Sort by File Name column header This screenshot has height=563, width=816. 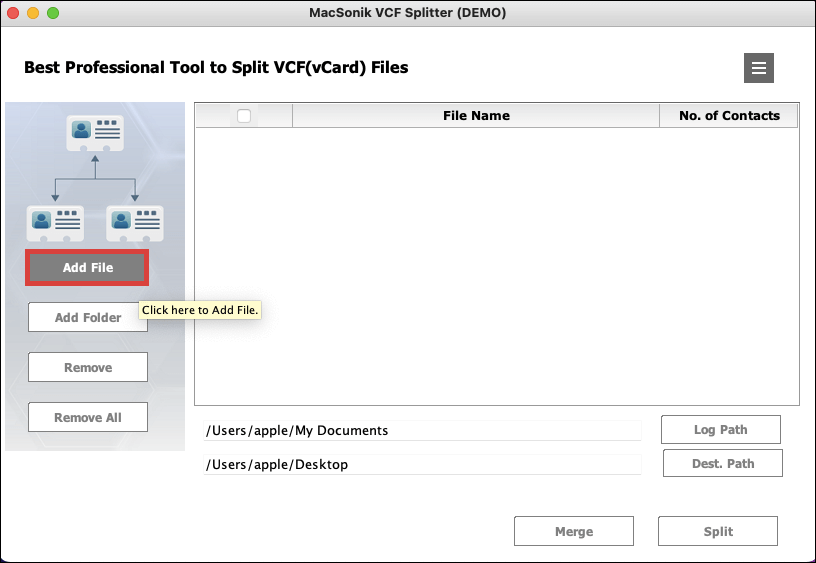coord(476,116)
